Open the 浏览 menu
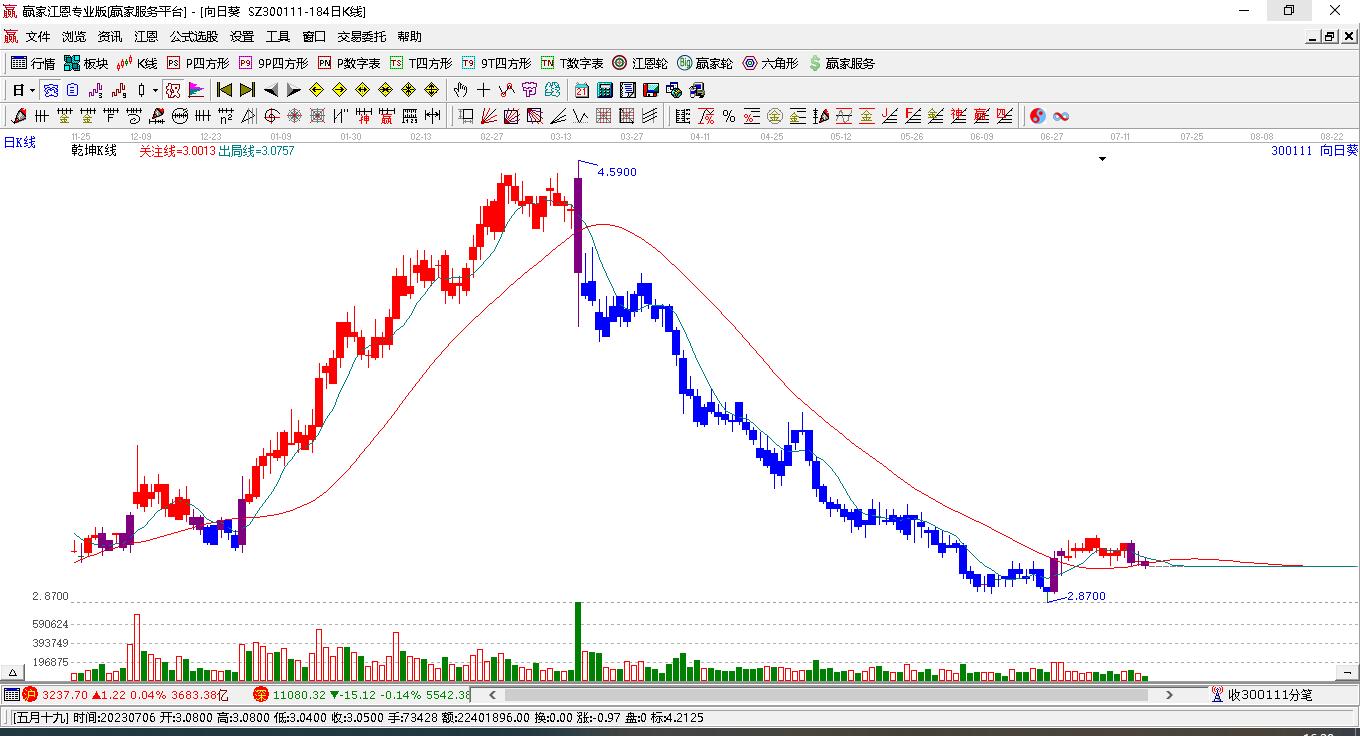This screenshot has height=736, width=1360. [x=74, y=37]
